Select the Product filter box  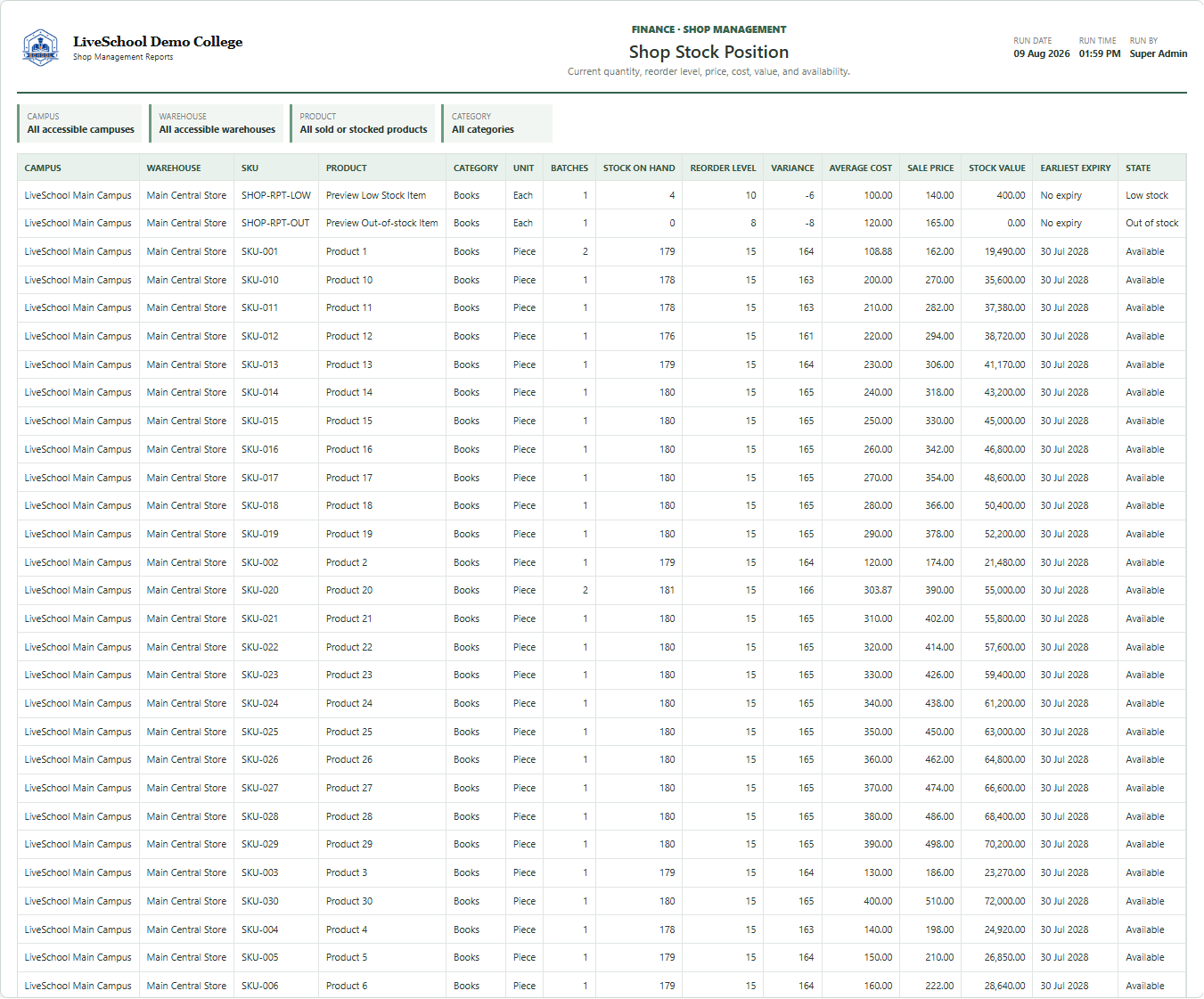tap(363, 123)
